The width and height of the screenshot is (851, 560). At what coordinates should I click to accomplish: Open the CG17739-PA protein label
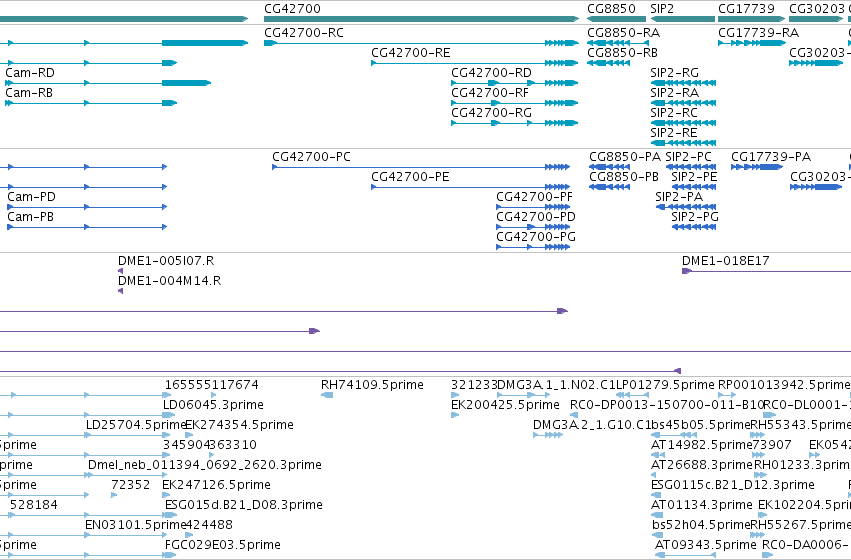(x=771, y=157)
